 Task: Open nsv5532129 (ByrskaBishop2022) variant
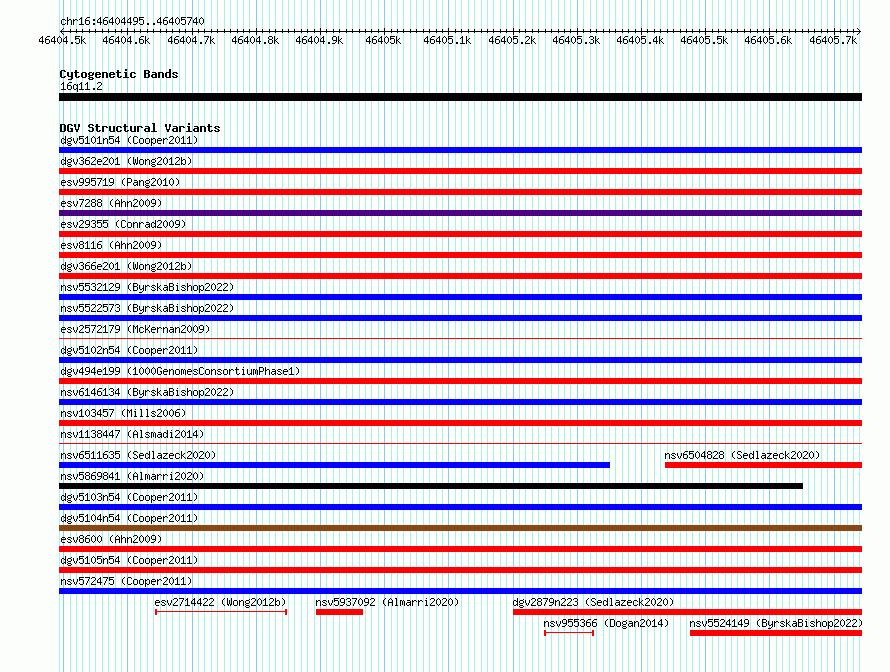(147, 287)
